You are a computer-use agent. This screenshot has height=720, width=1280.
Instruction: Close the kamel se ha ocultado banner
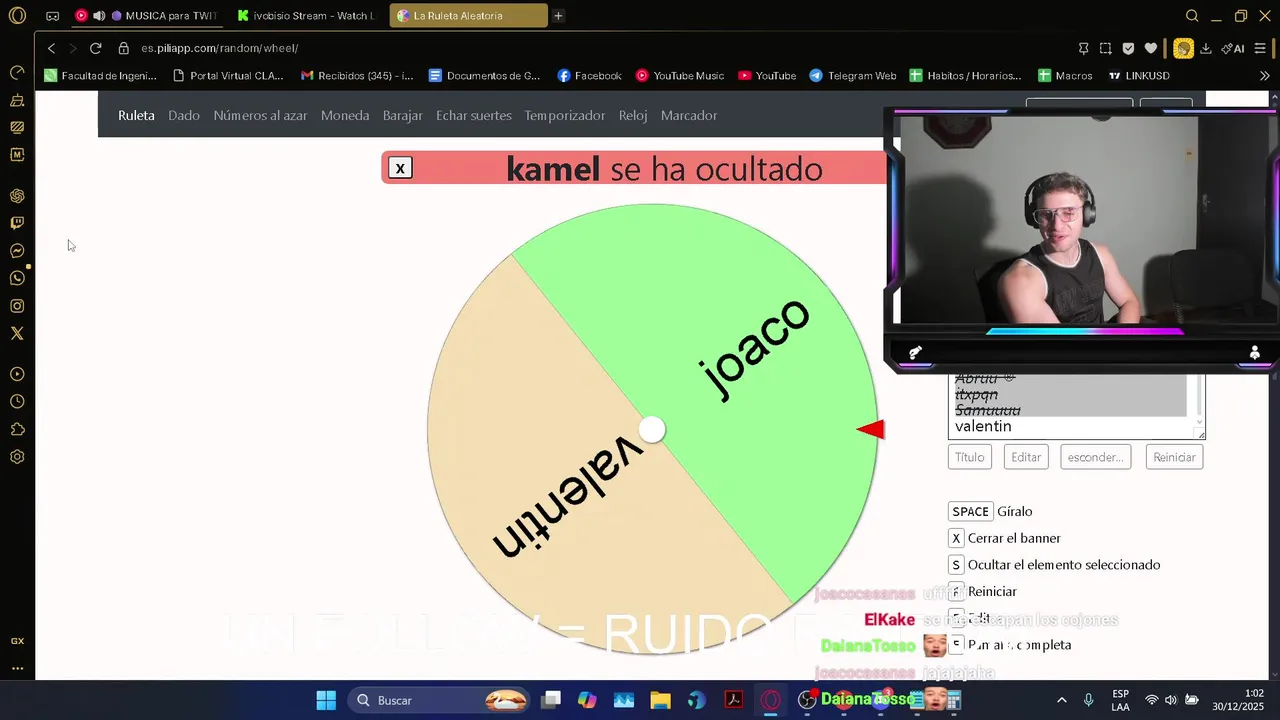[400, 168]
